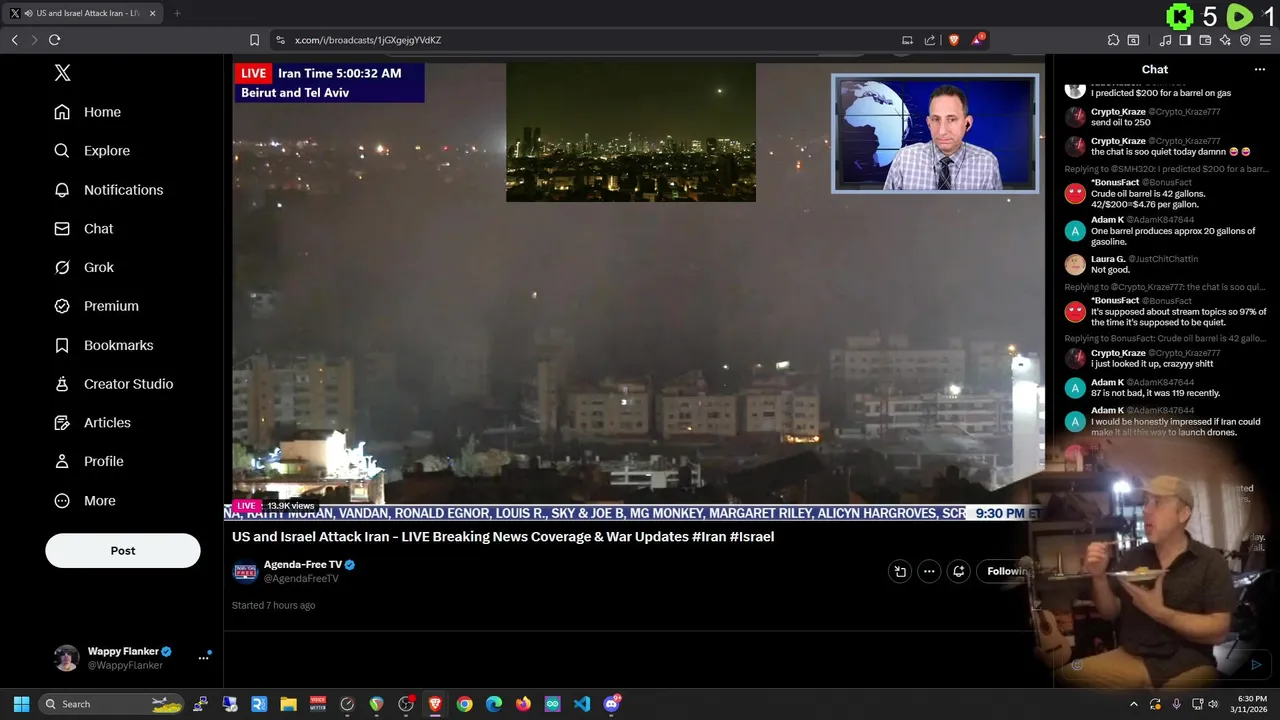Open File Explorer from taskbar
1280x720 pixels.
point(288,704)
